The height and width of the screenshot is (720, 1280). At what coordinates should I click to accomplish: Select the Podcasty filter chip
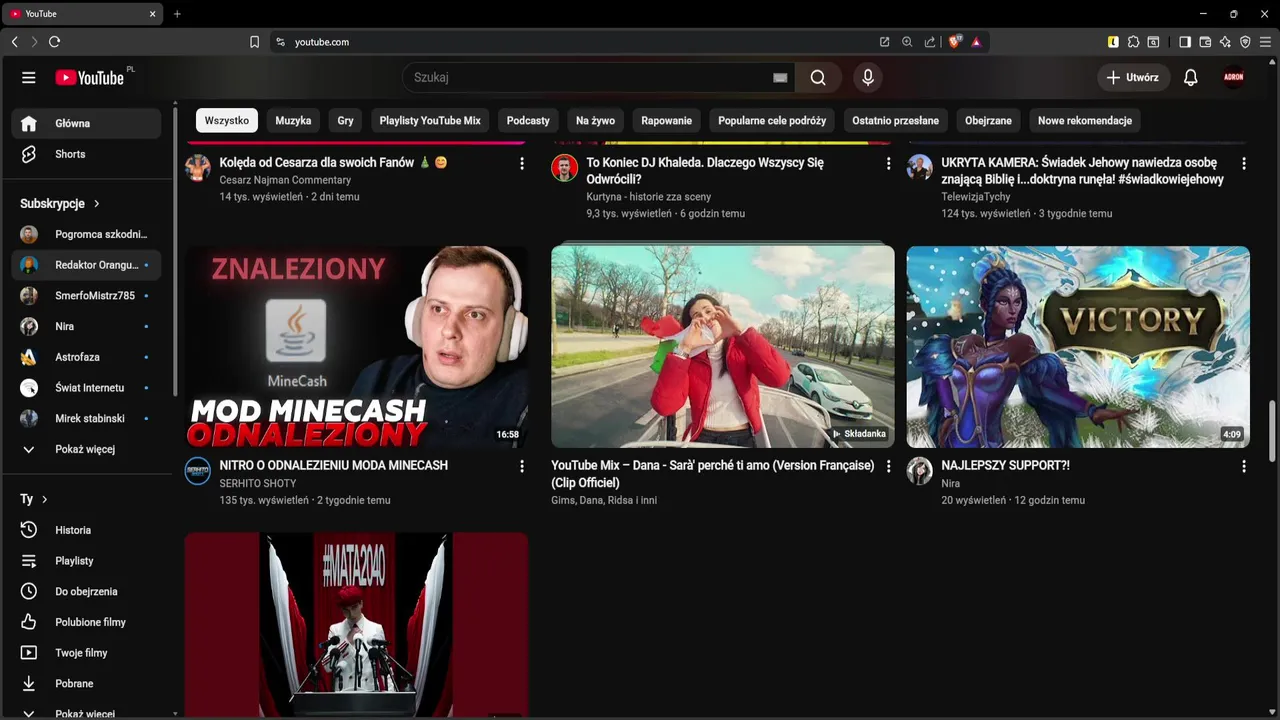coord(528,120)
